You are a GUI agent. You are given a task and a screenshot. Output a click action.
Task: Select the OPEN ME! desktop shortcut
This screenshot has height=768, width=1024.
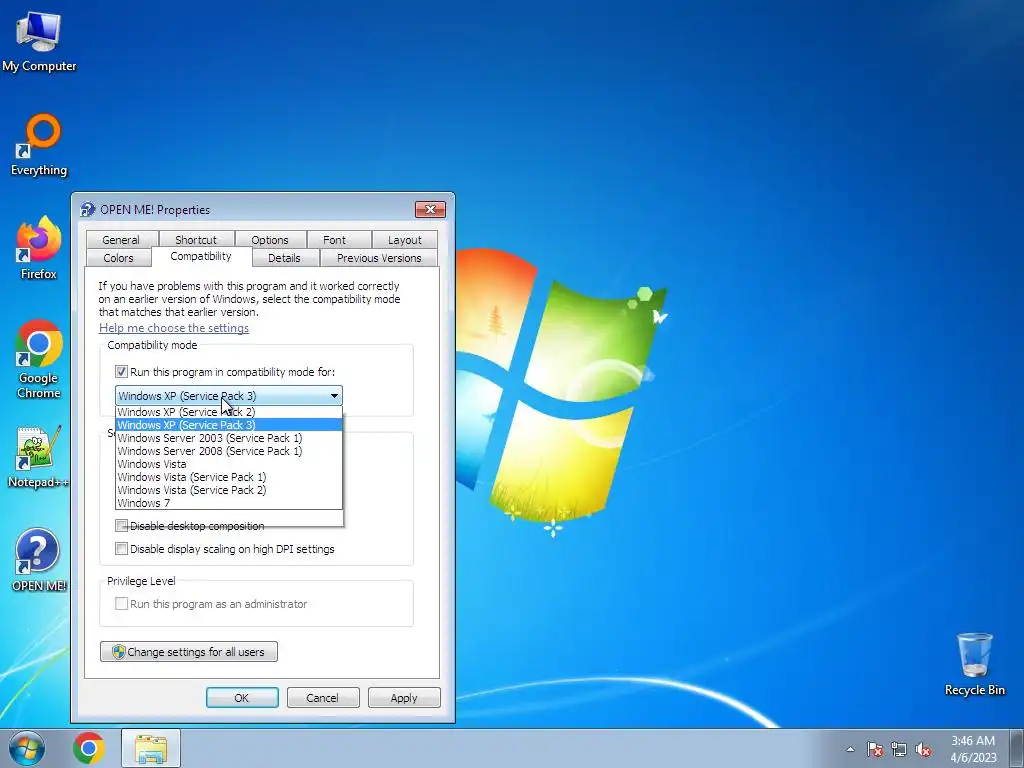[x=39, y=560]
